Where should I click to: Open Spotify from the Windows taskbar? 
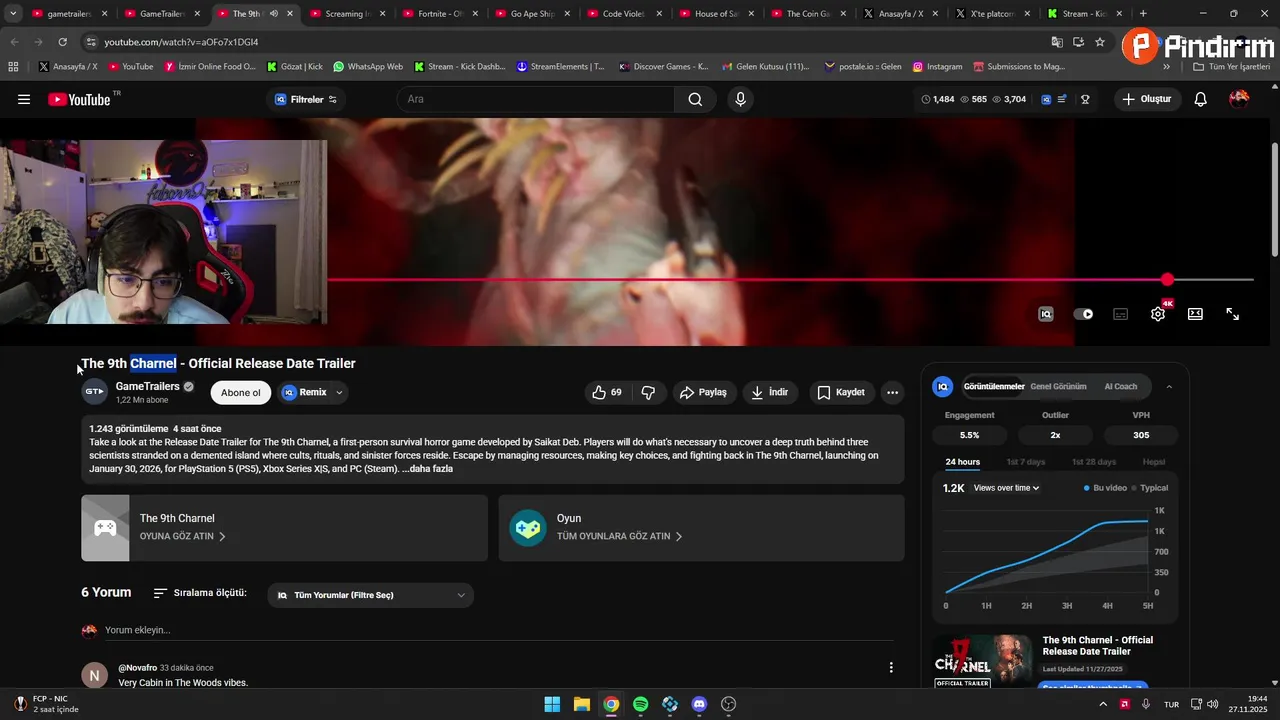pos(640,704)
